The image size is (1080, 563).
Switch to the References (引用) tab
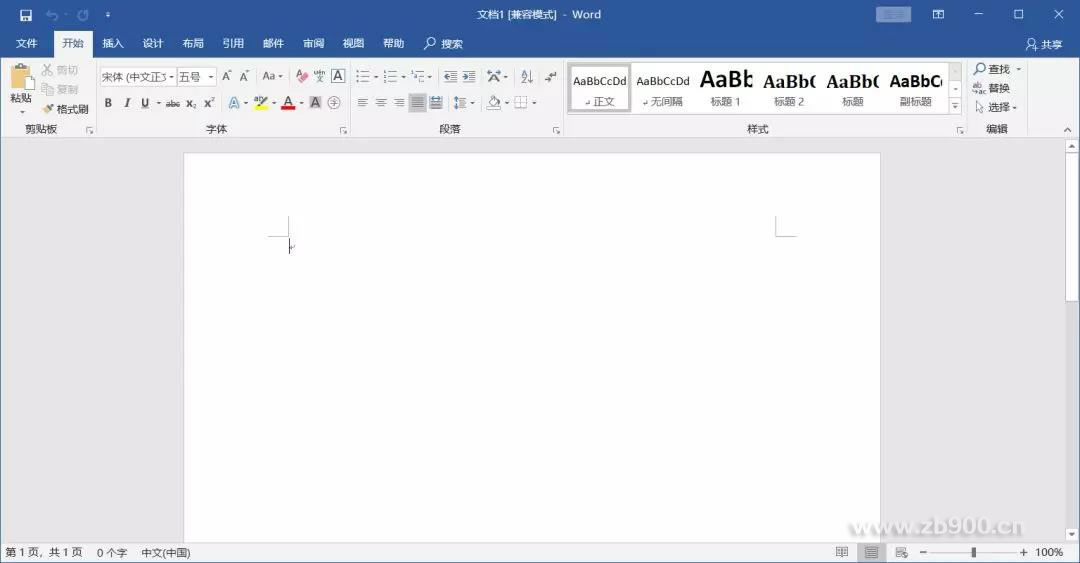coord(233,43)
